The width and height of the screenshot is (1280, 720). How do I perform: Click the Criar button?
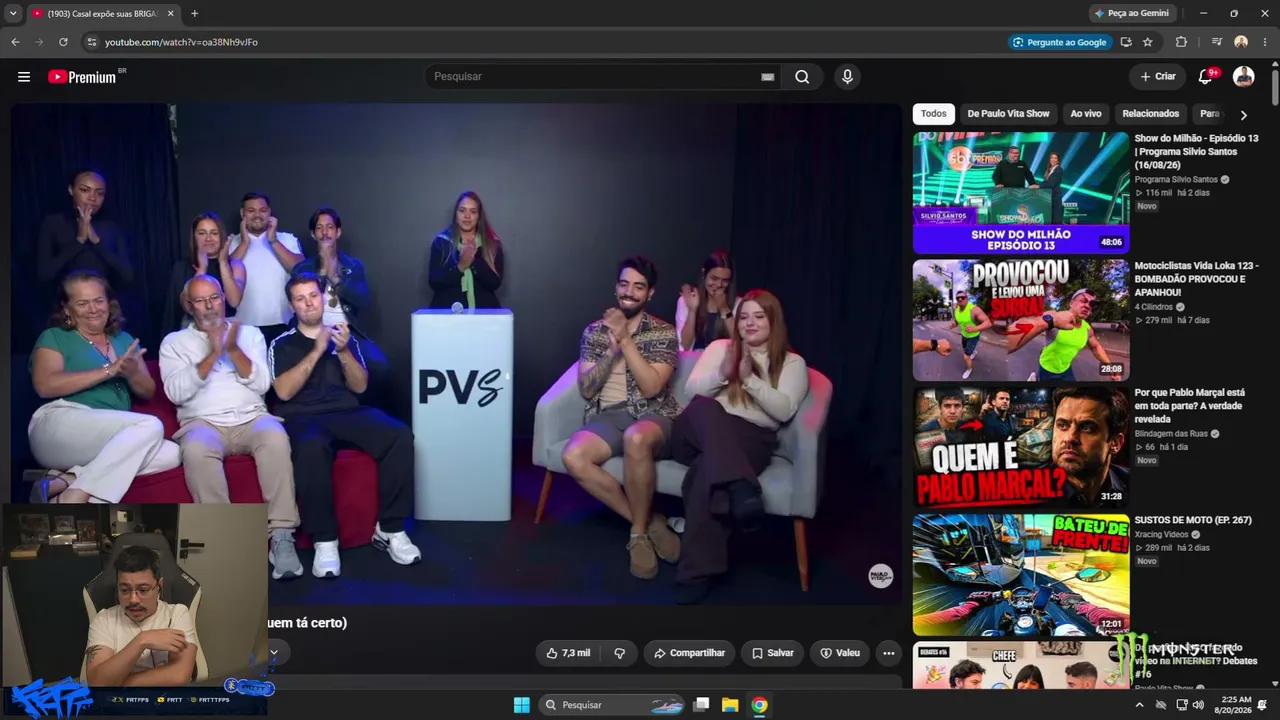click(1158, 77)
